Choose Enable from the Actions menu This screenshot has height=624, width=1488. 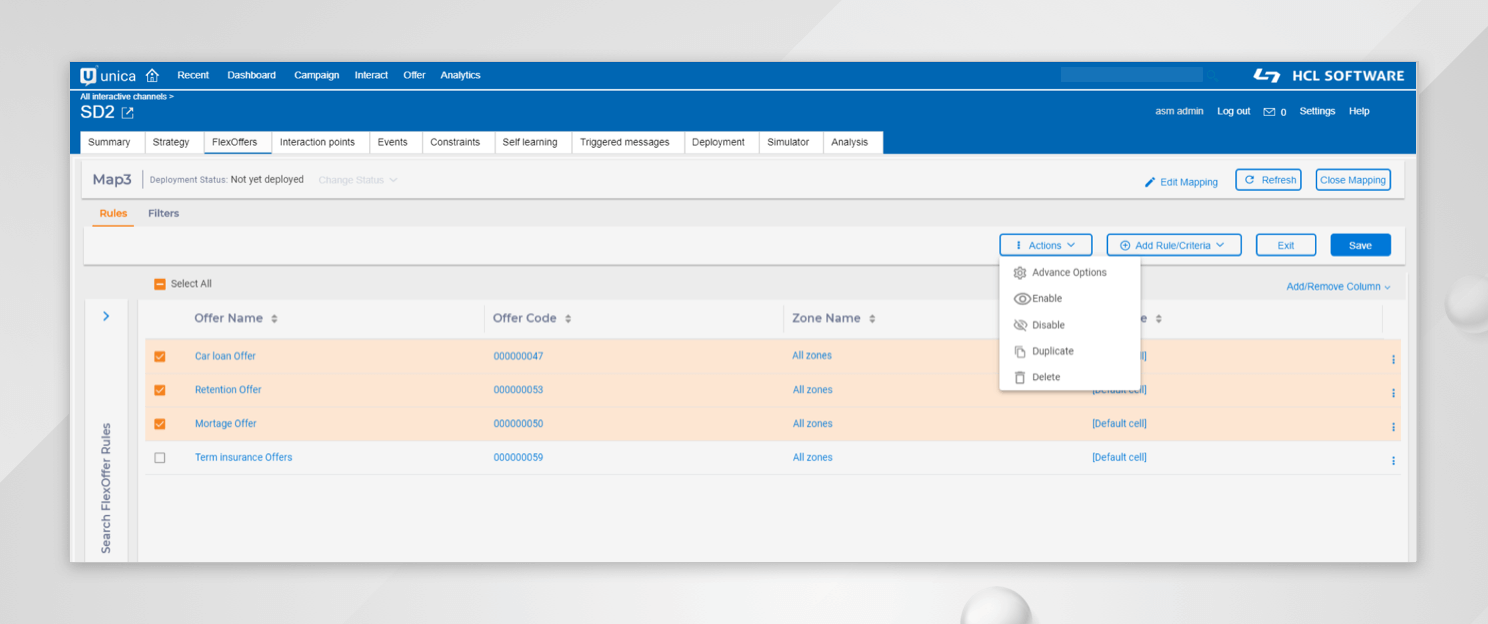1046,299
